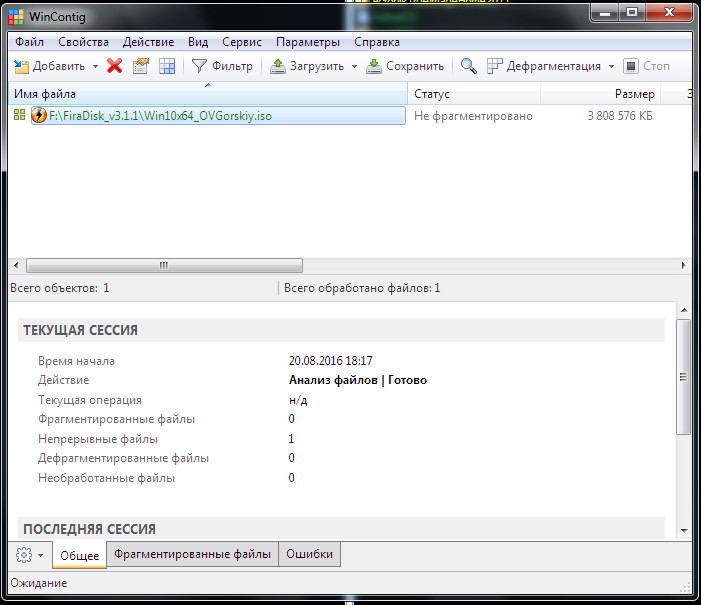Open the Справка menu

tap(377, 42)
